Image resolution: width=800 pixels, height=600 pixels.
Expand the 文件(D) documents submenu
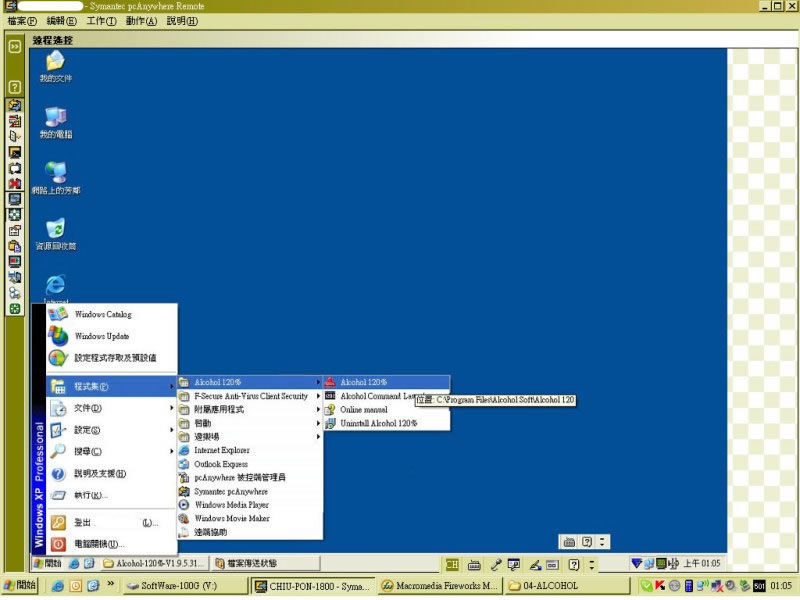click(x=112, y=408)
